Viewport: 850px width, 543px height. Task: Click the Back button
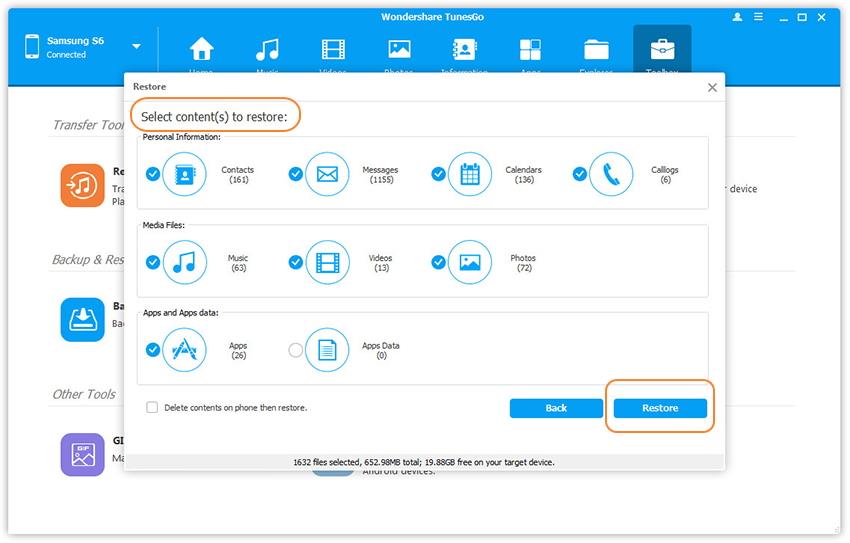[x=556, y=408]
